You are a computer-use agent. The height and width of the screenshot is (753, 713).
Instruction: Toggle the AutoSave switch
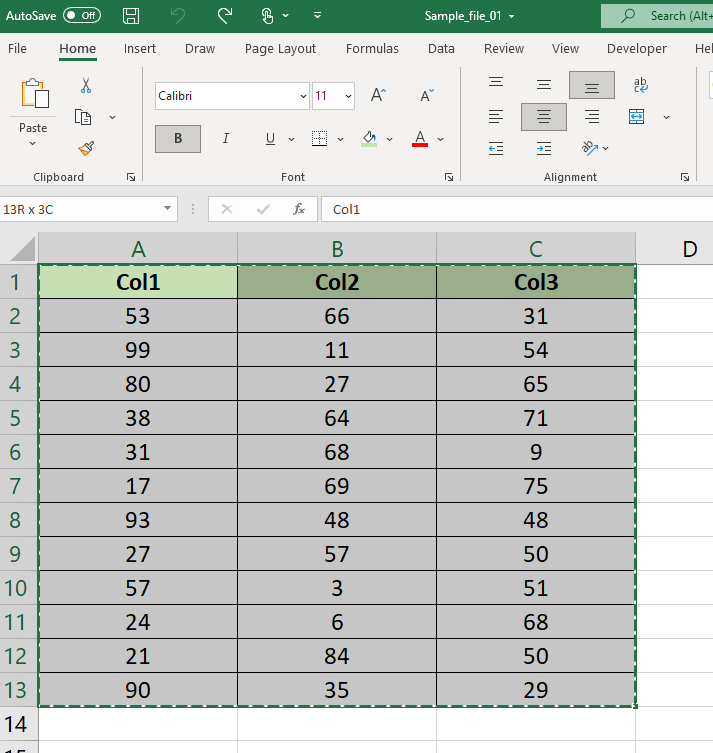point(82,15)
